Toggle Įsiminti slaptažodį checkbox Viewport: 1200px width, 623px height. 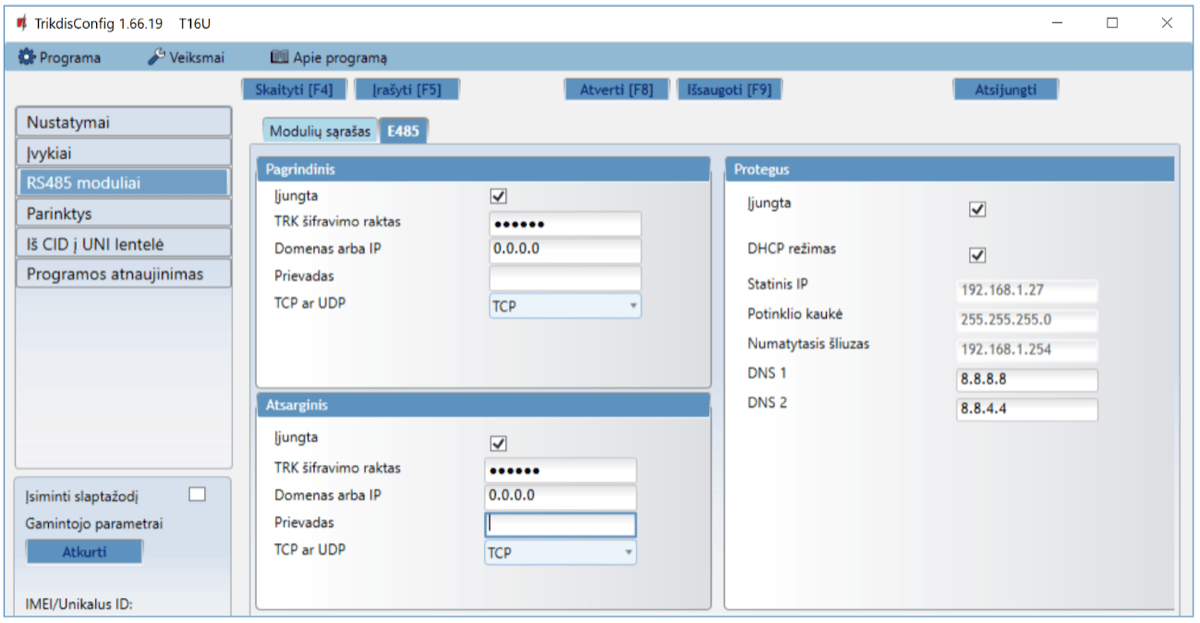point(197,493)
